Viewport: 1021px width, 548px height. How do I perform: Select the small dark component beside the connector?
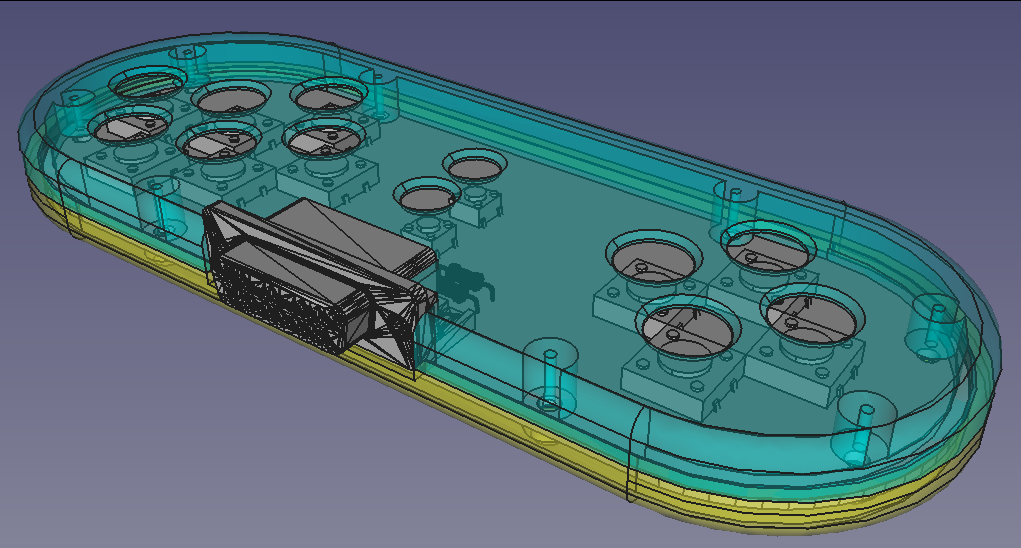pos(466,281)
